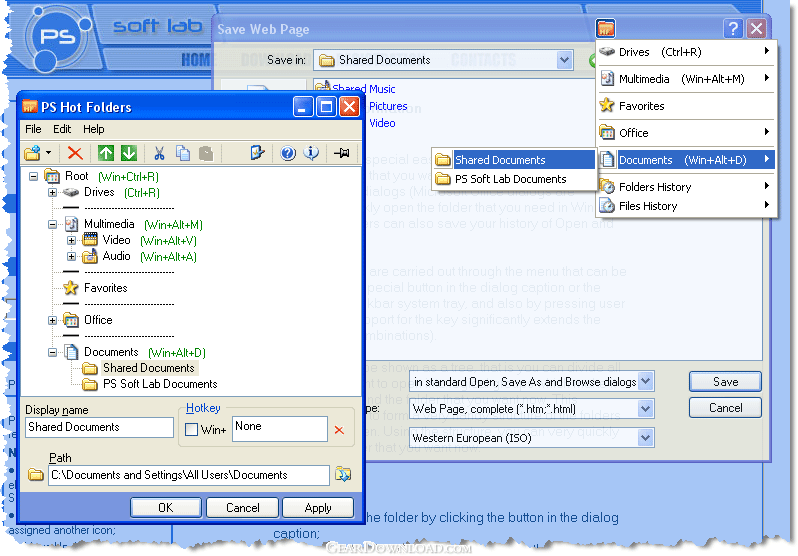This screenshot has width=798, height=556.
Task: Click the browse folder icon beside Path
Action: coord(343,475)
